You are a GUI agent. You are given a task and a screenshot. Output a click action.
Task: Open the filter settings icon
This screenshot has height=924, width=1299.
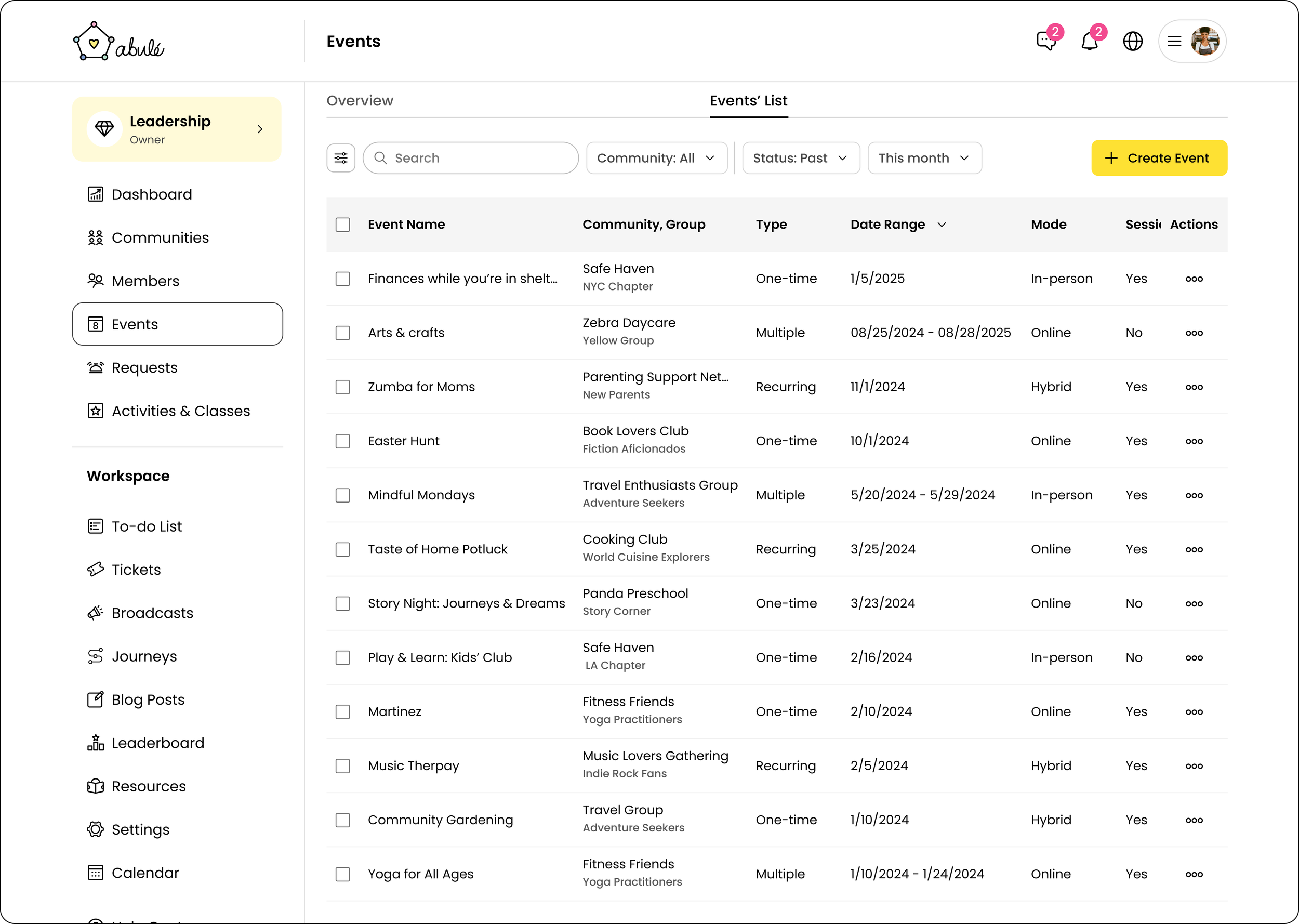click(x=341, y=158)
